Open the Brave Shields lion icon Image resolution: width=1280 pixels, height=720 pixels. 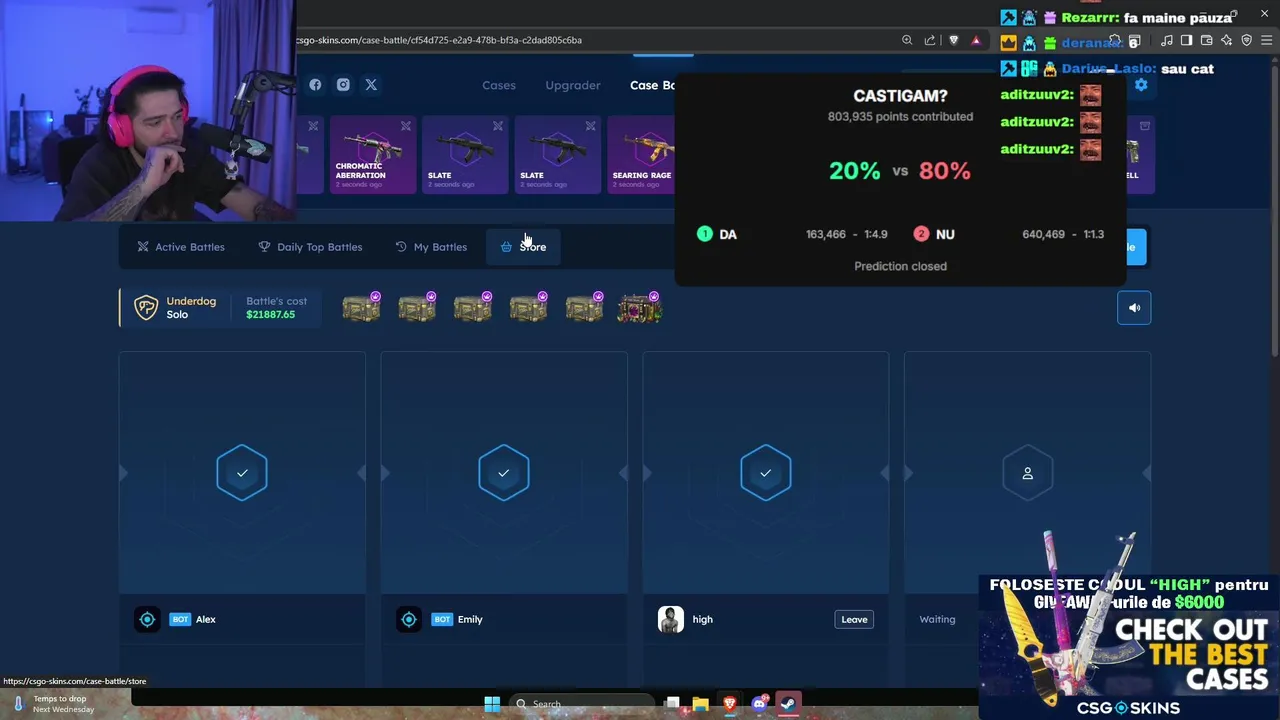coord(953,40)
